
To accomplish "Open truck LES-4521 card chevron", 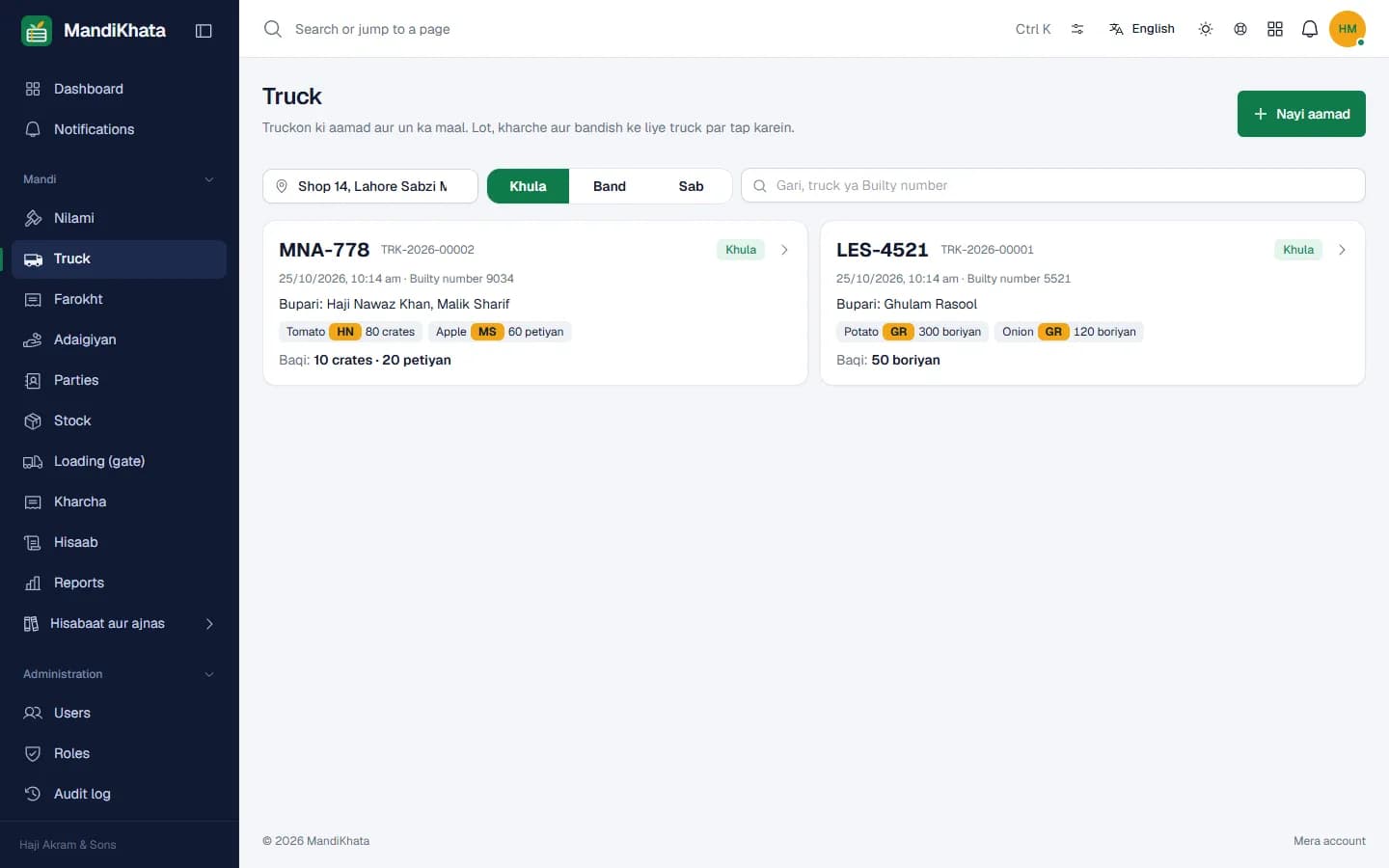I will click(x=1342, y=250).
